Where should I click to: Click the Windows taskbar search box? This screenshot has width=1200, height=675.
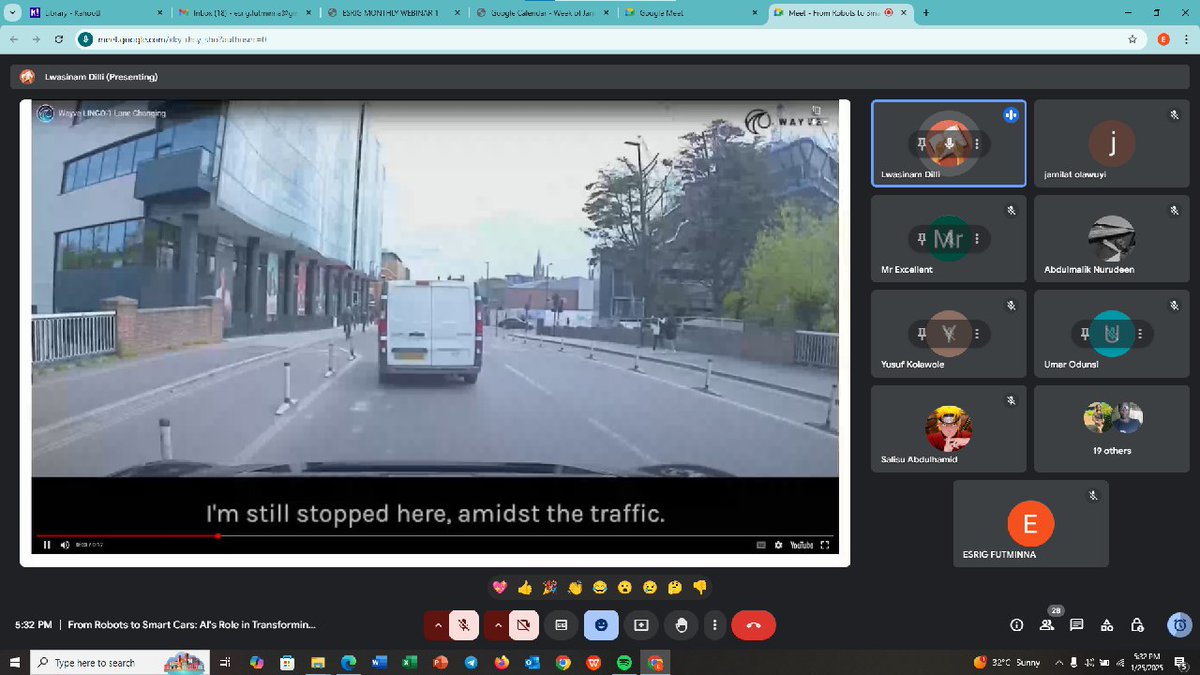(120, 662)
